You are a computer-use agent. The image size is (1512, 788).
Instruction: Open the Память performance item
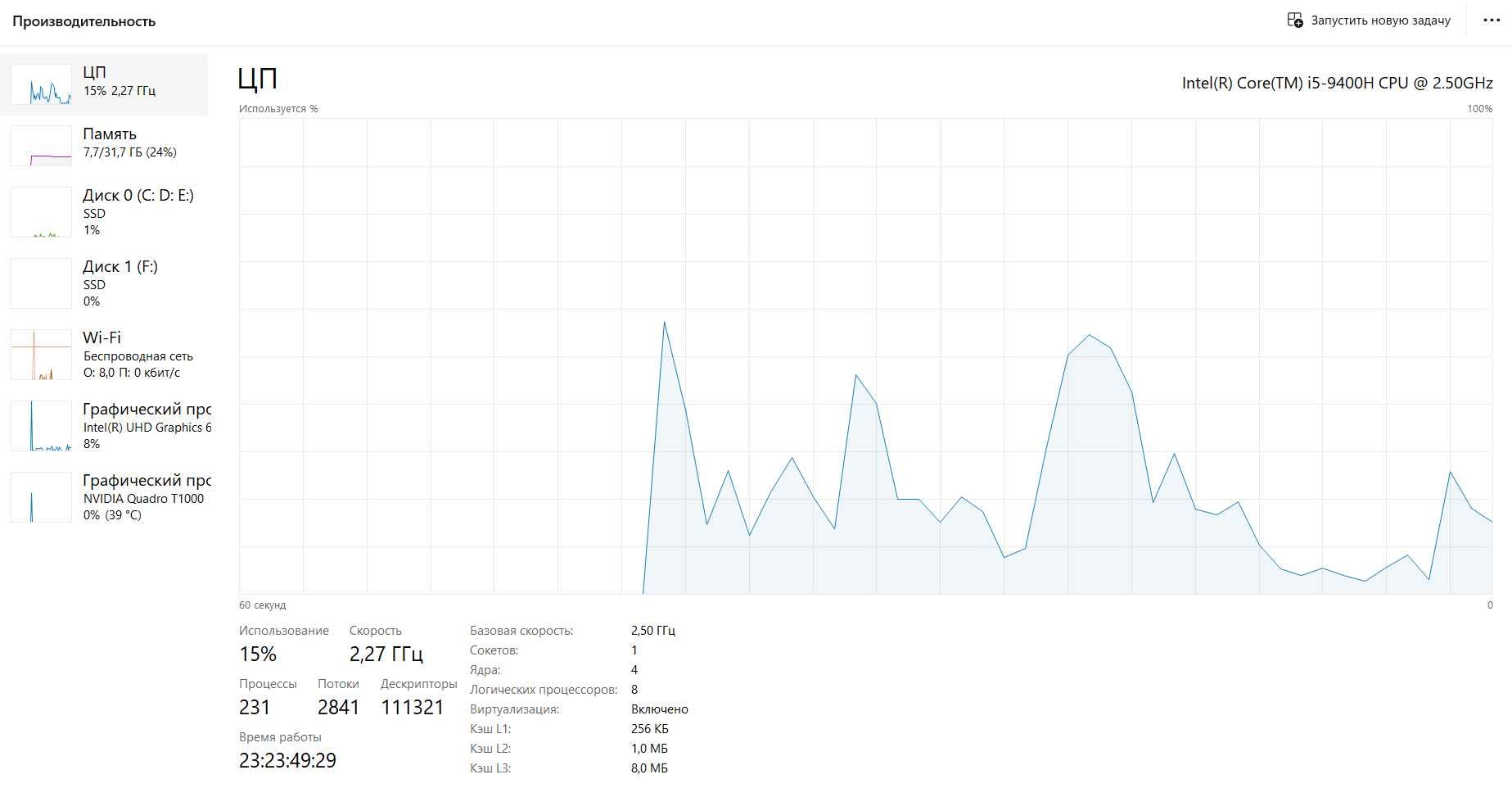pyautogui.click(x=104, y=146)
